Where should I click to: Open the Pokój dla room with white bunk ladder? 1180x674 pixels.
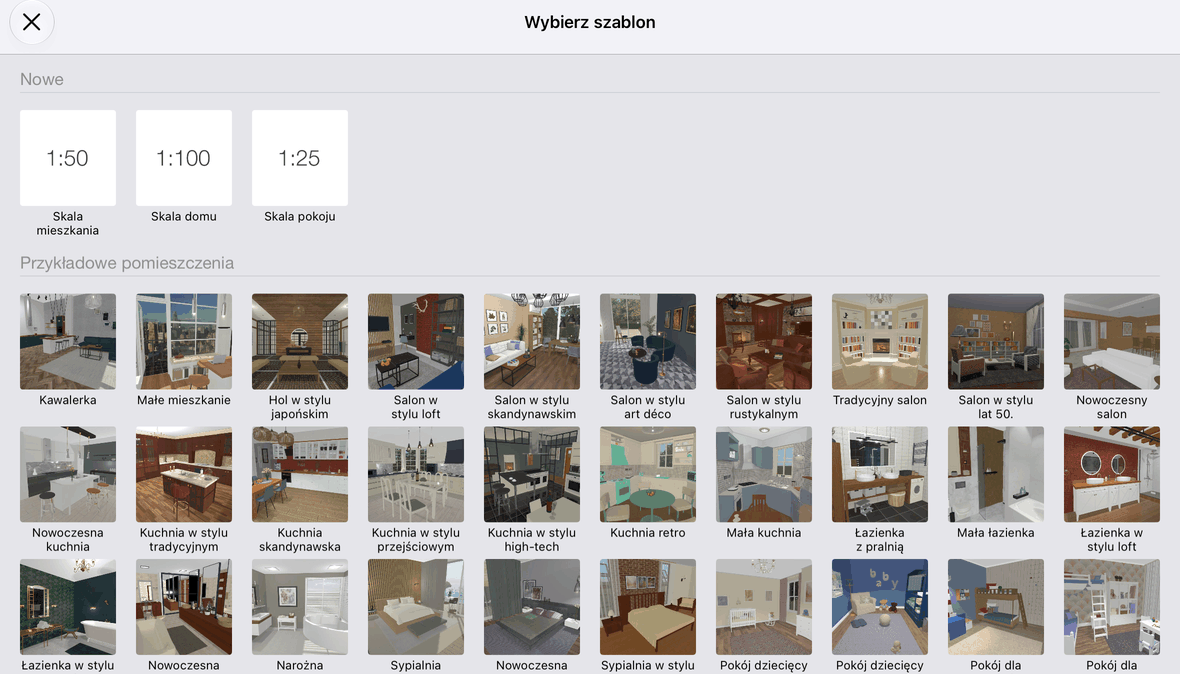point(1111,606)
